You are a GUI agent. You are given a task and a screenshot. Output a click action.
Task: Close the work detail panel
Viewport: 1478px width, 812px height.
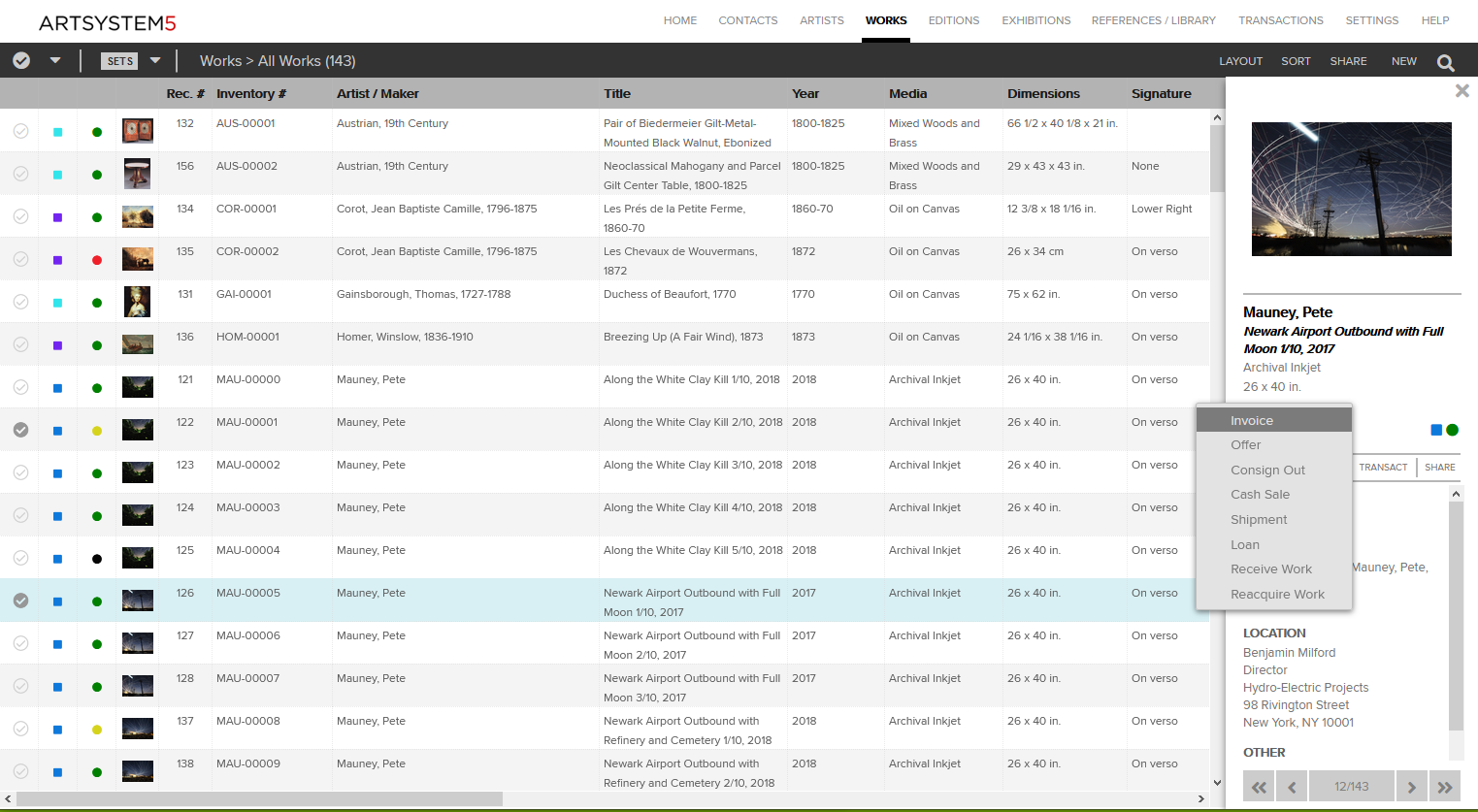(x=1462, y=90)
